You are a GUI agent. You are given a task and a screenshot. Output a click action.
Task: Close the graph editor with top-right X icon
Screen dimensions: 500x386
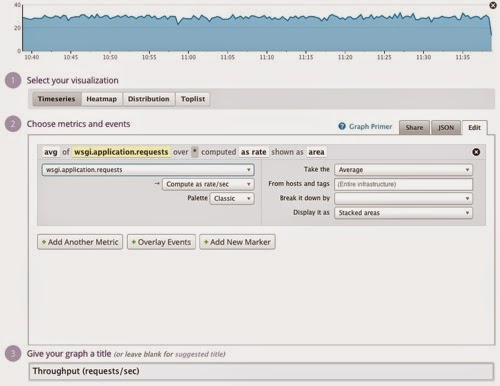pyautogui.click(x=493, y=5)
